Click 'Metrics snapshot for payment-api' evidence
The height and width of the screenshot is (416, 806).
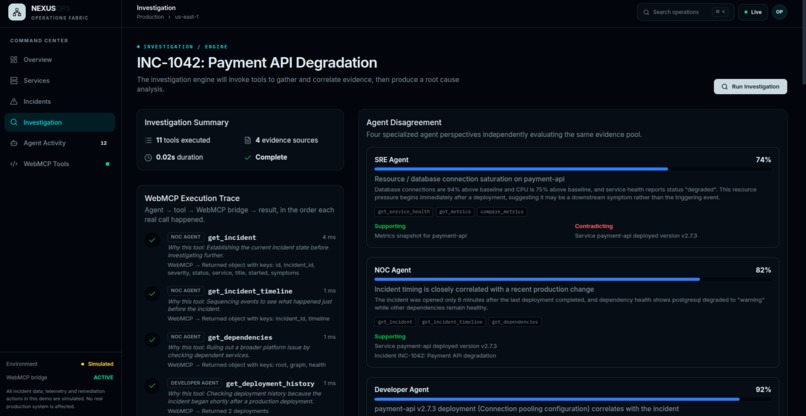point(420,236)
